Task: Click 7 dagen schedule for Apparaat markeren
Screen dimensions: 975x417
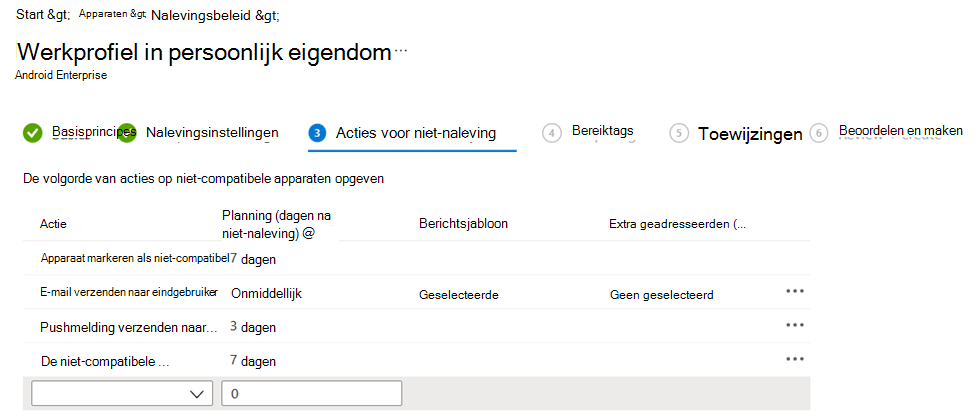Action: [x=252, y=259]
